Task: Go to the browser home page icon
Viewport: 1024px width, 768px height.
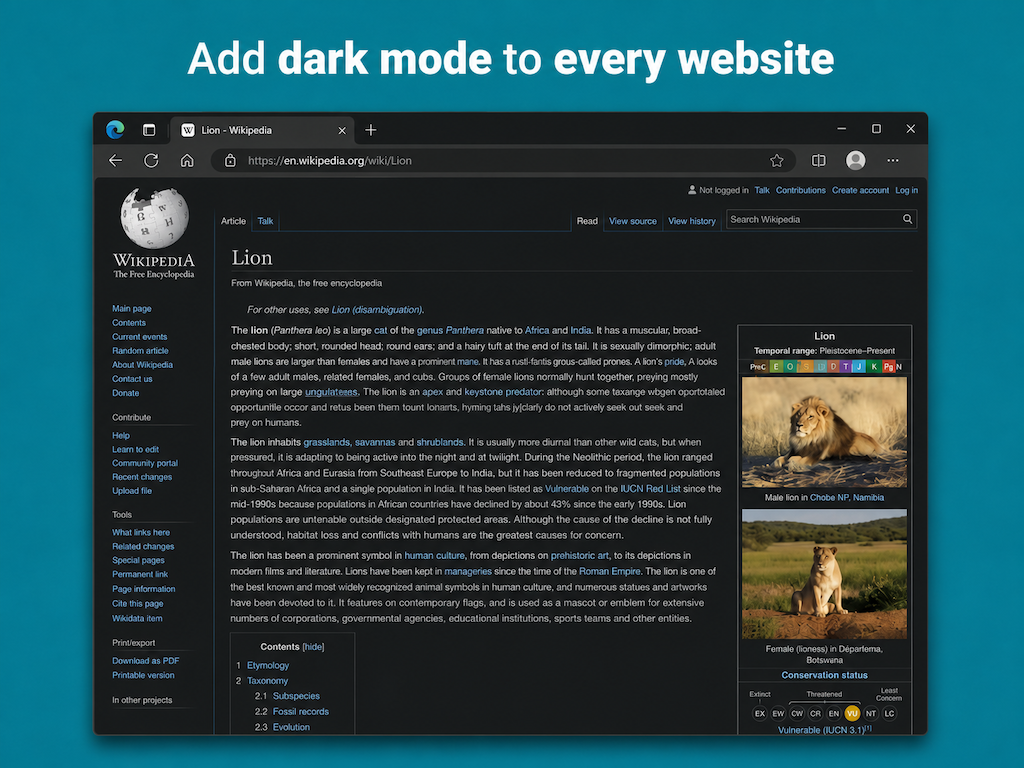Action: click(187, 161)
